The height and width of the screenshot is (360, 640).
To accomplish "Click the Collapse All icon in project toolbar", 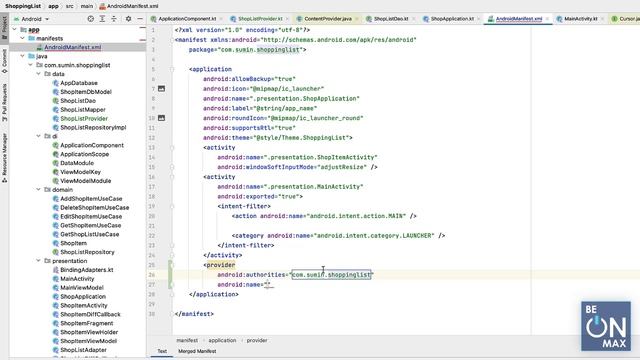I will point(114,19).
